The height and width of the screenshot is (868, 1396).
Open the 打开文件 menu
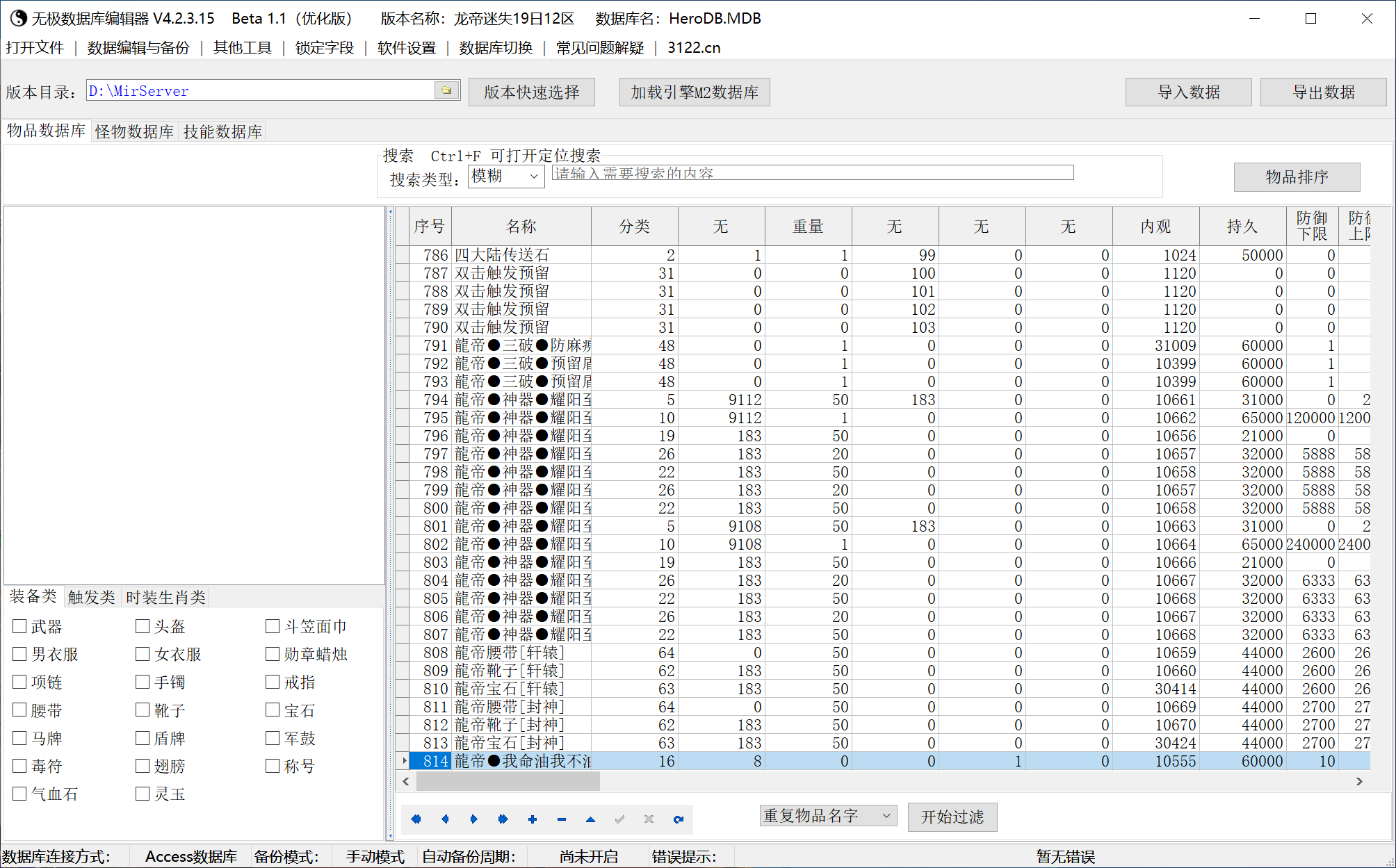pos(35,47)
